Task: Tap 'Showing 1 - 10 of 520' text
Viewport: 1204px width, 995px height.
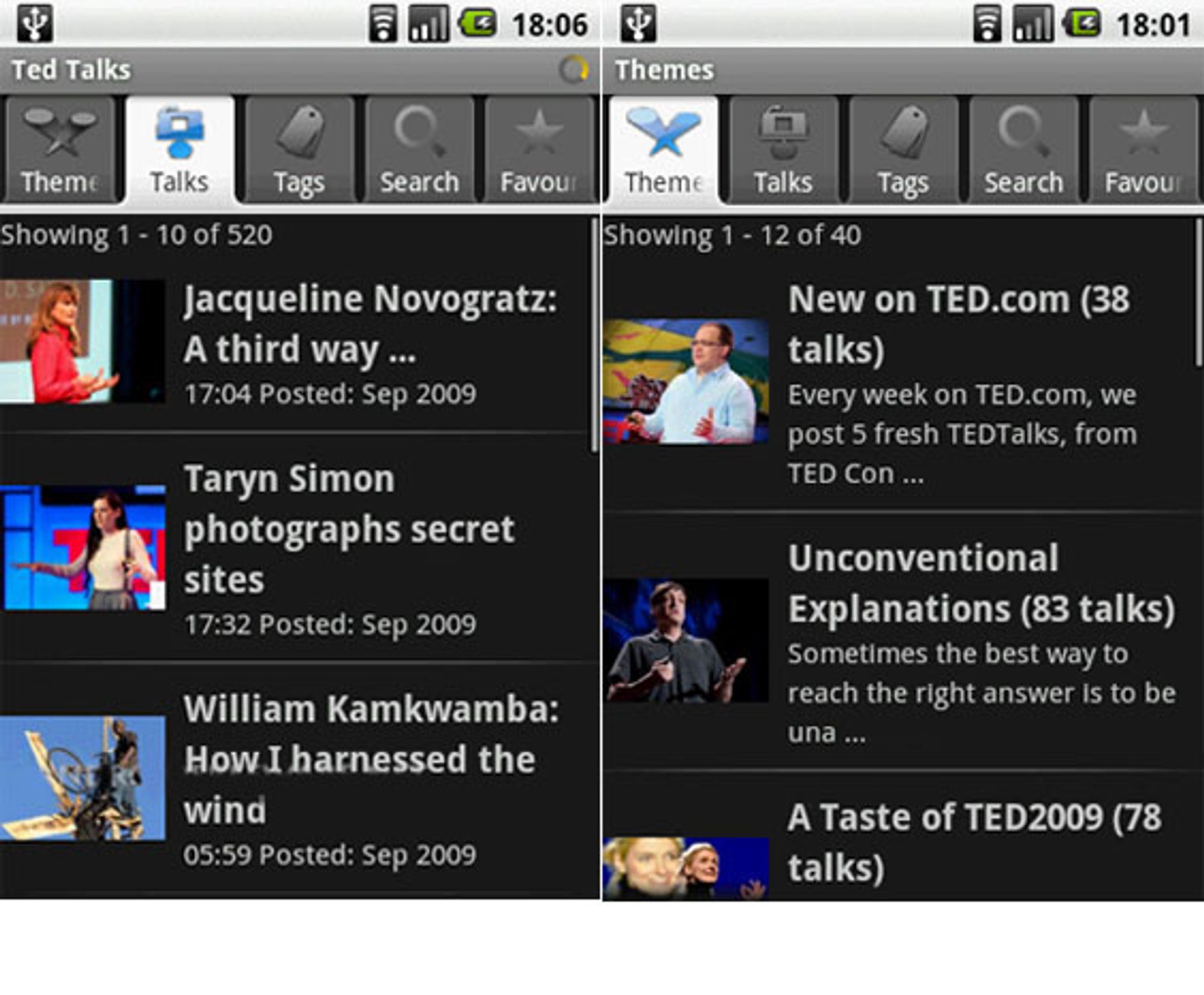Action: (x=137, y=235)
